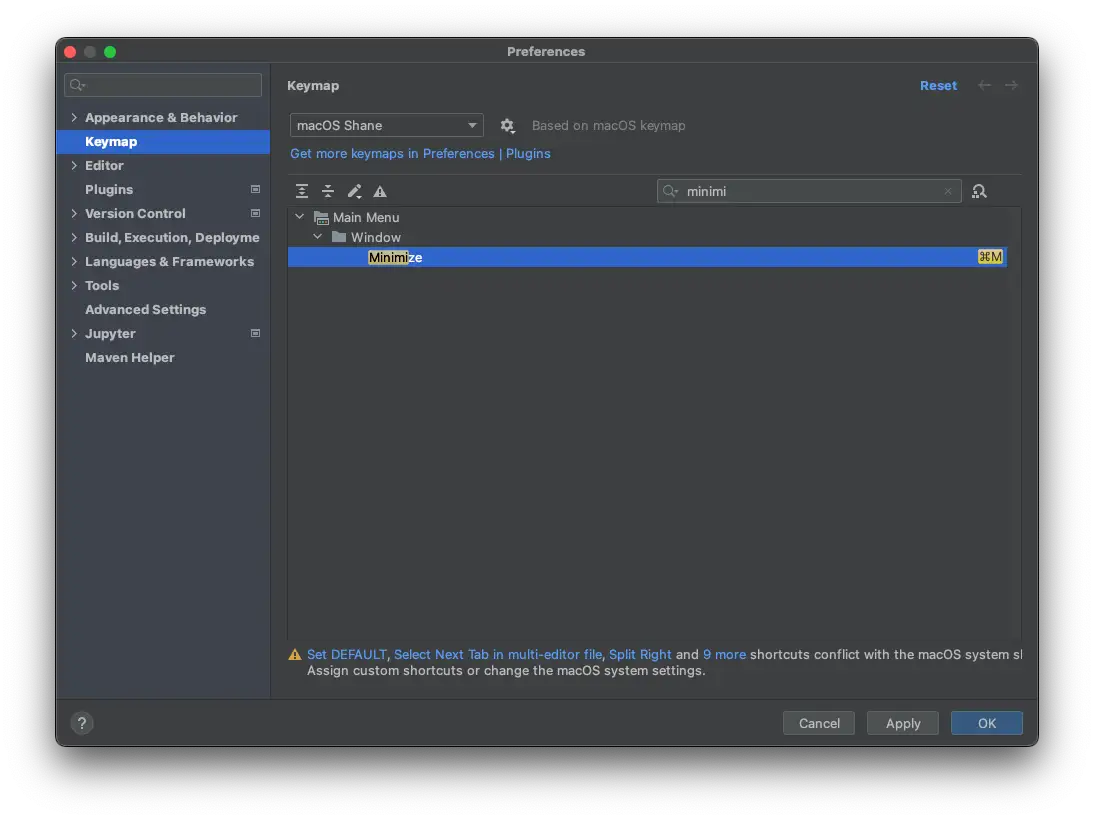The image size is (1094, 820).
Task: Click the Main Menu tree label
Action: click(366, 218)
